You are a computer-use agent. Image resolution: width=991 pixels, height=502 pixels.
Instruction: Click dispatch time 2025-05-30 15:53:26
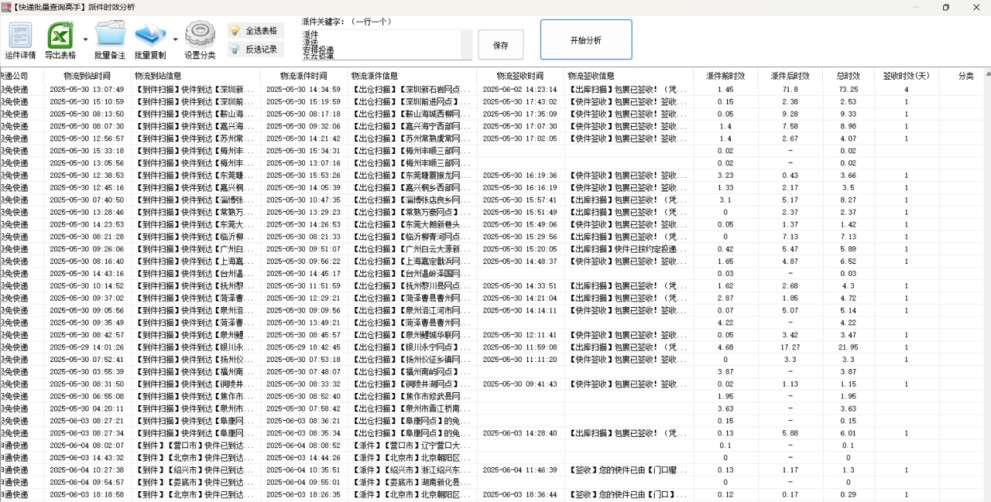[303, 175]
